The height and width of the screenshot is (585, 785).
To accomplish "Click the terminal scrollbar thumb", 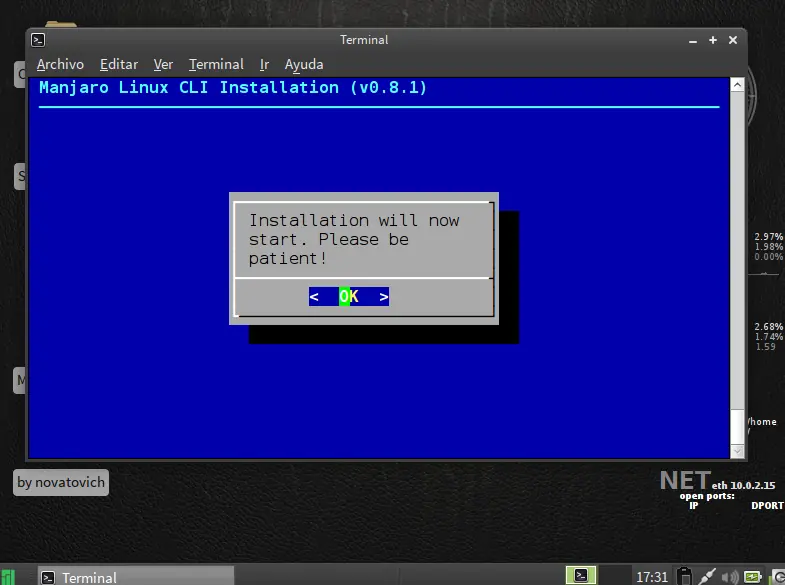I will [737, 426].
